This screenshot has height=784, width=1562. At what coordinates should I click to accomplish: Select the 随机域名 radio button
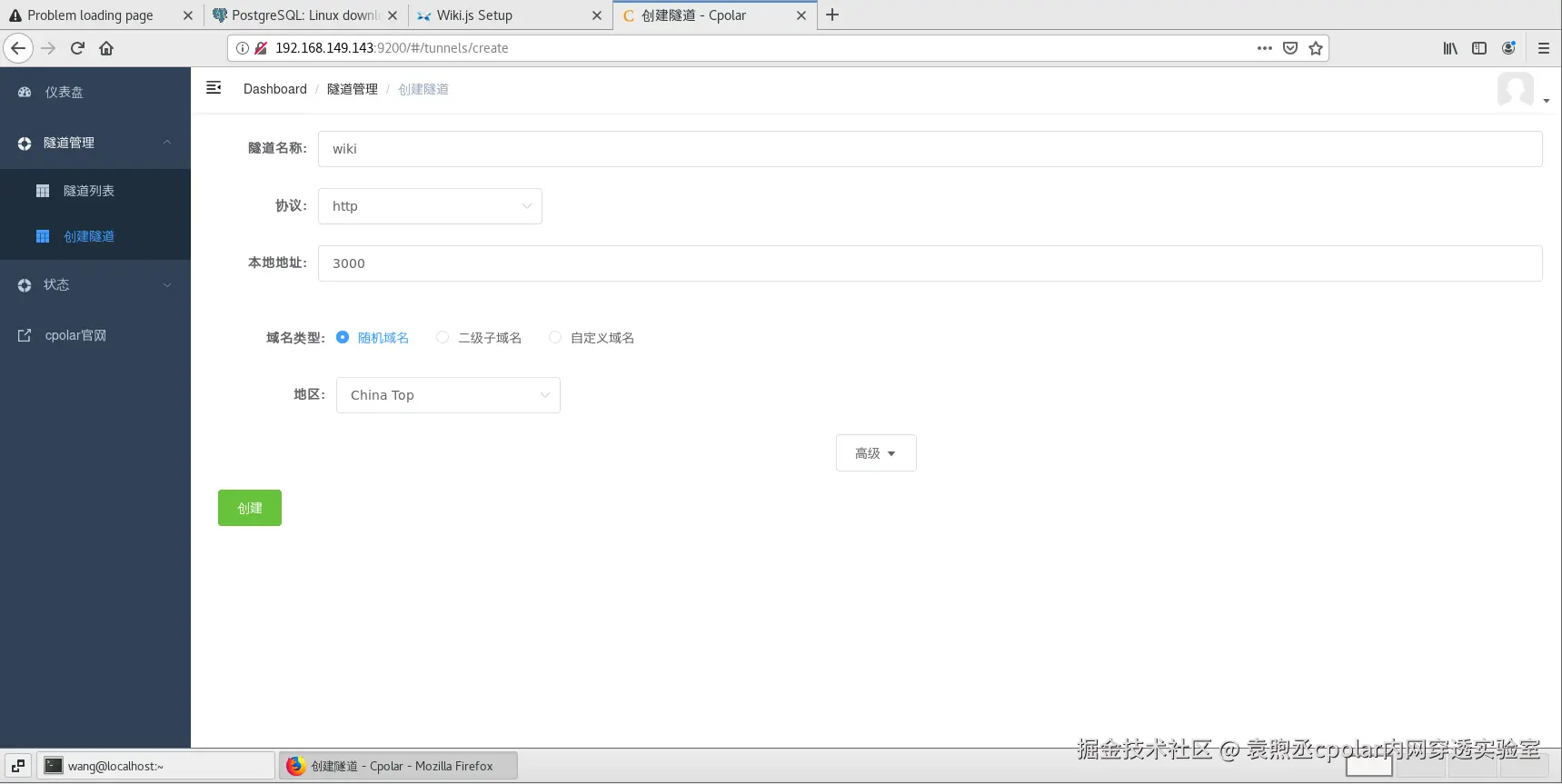point(343,337)
